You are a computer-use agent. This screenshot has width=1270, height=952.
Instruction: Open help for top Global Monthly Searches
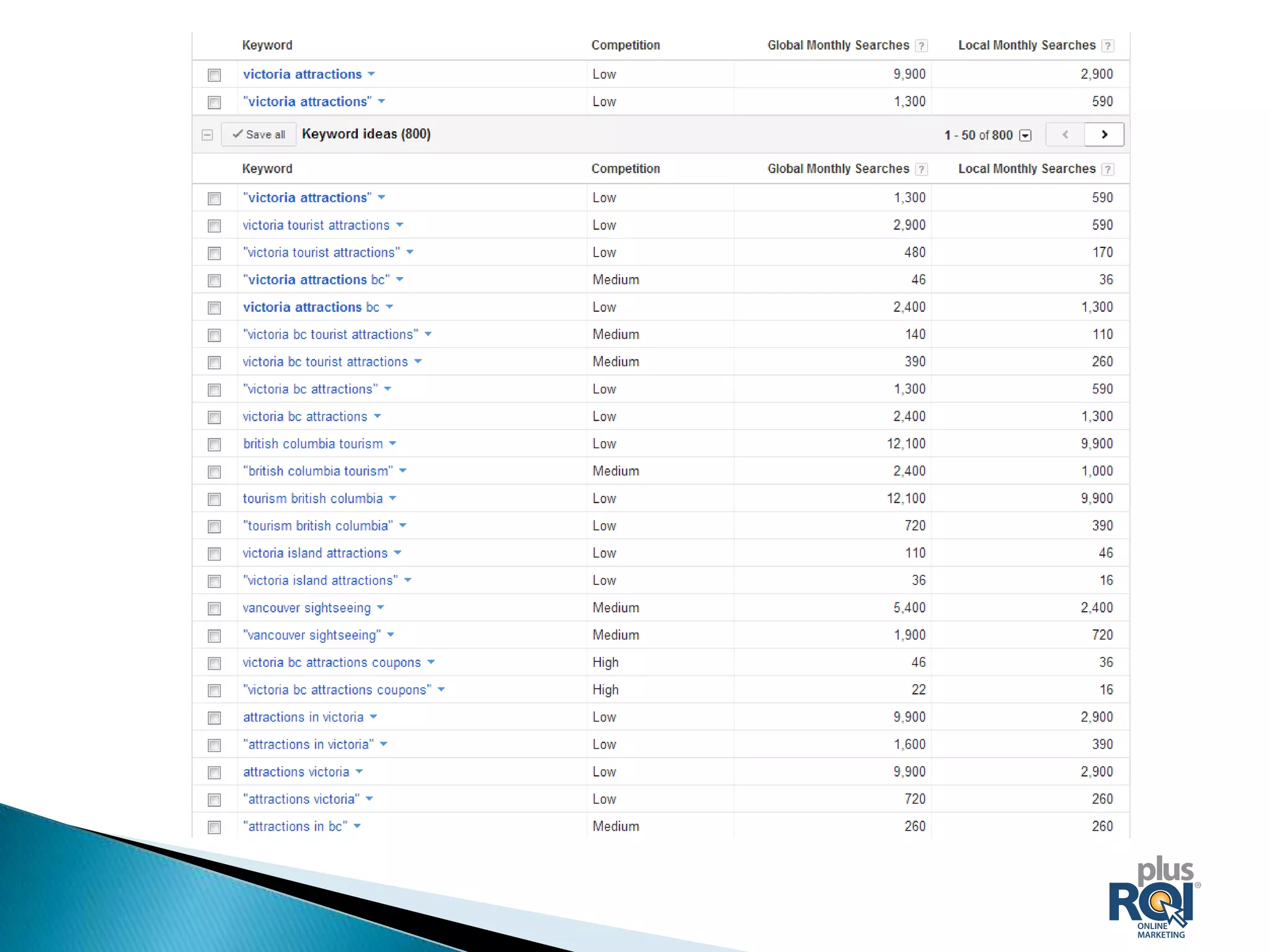tap(921, 46)
